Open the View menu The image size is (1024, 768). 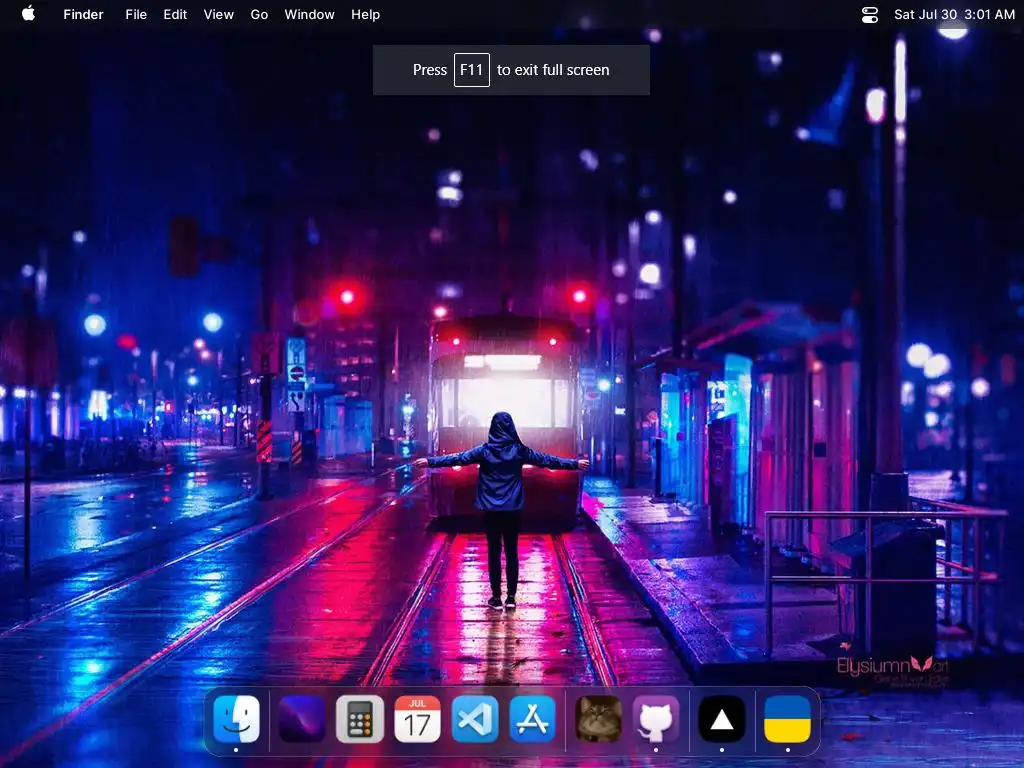(218, 14)
